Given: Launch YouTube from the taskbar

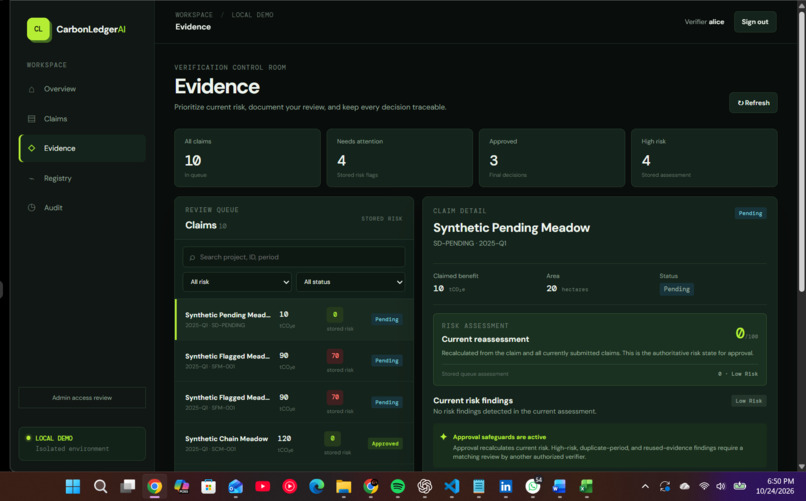Looking at the screenshot, I should coord(263,486).
